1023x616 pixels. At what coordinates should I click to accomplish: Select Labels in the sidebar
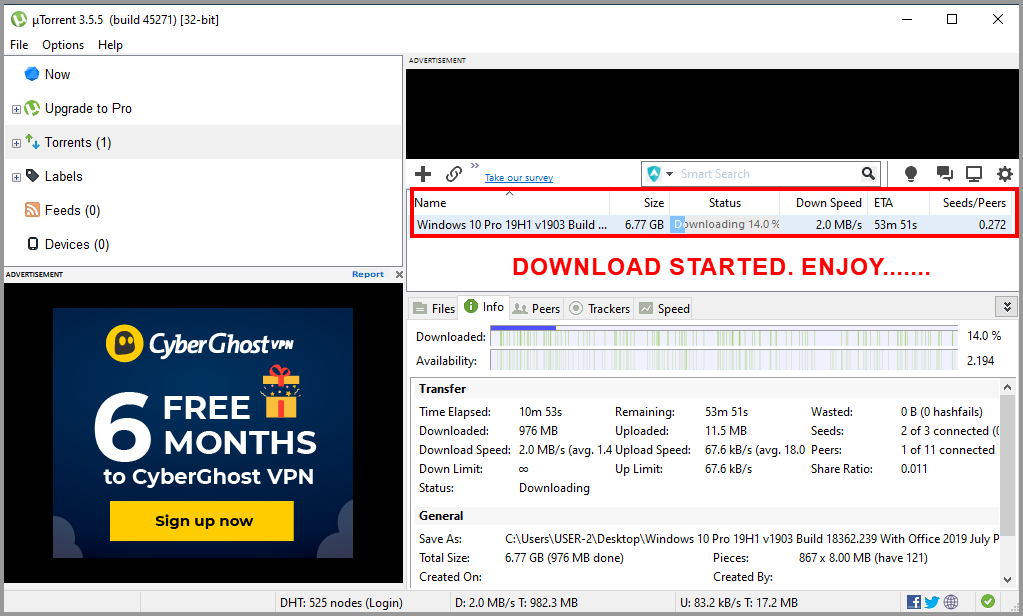click(x=63, y=176)
